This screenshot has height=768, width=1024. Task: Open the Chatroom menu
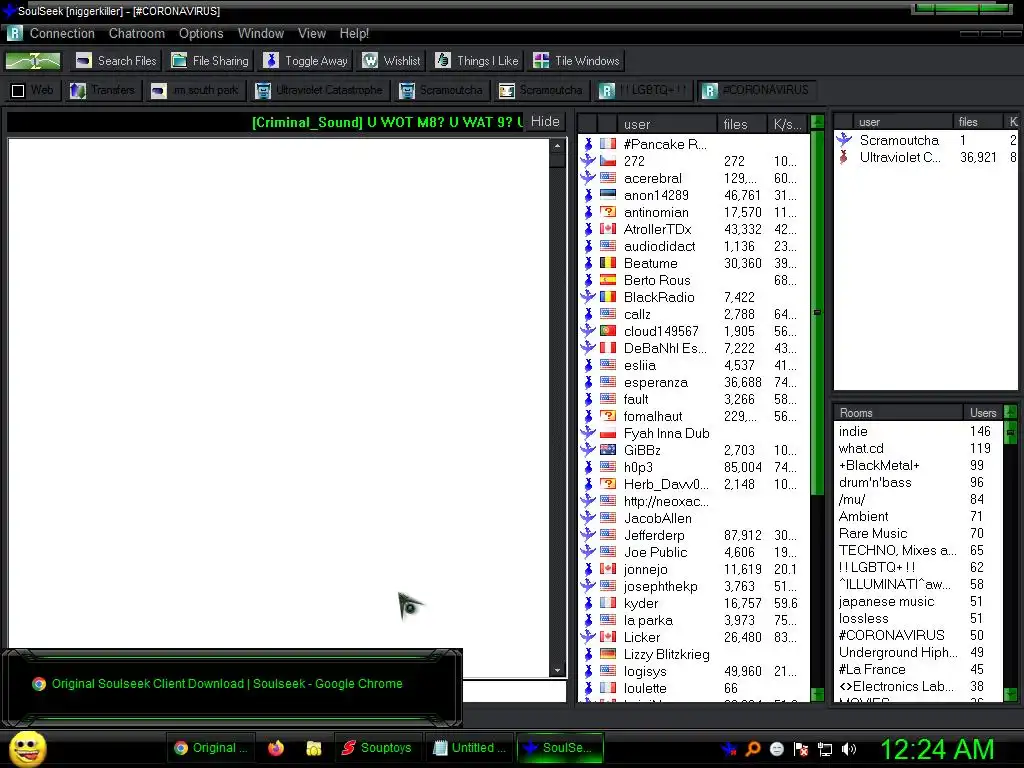[x=136, y=33]
